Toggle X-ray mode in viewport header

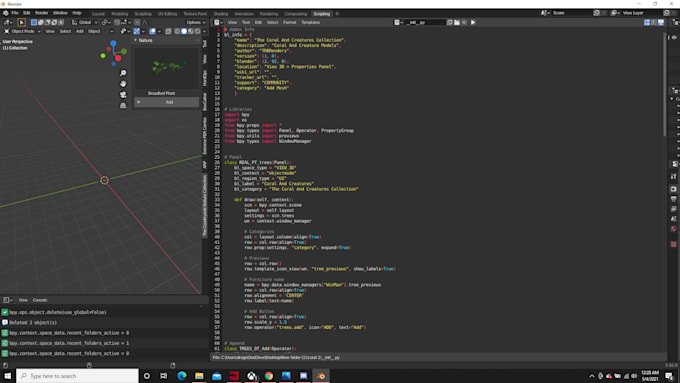pos(168,31)
